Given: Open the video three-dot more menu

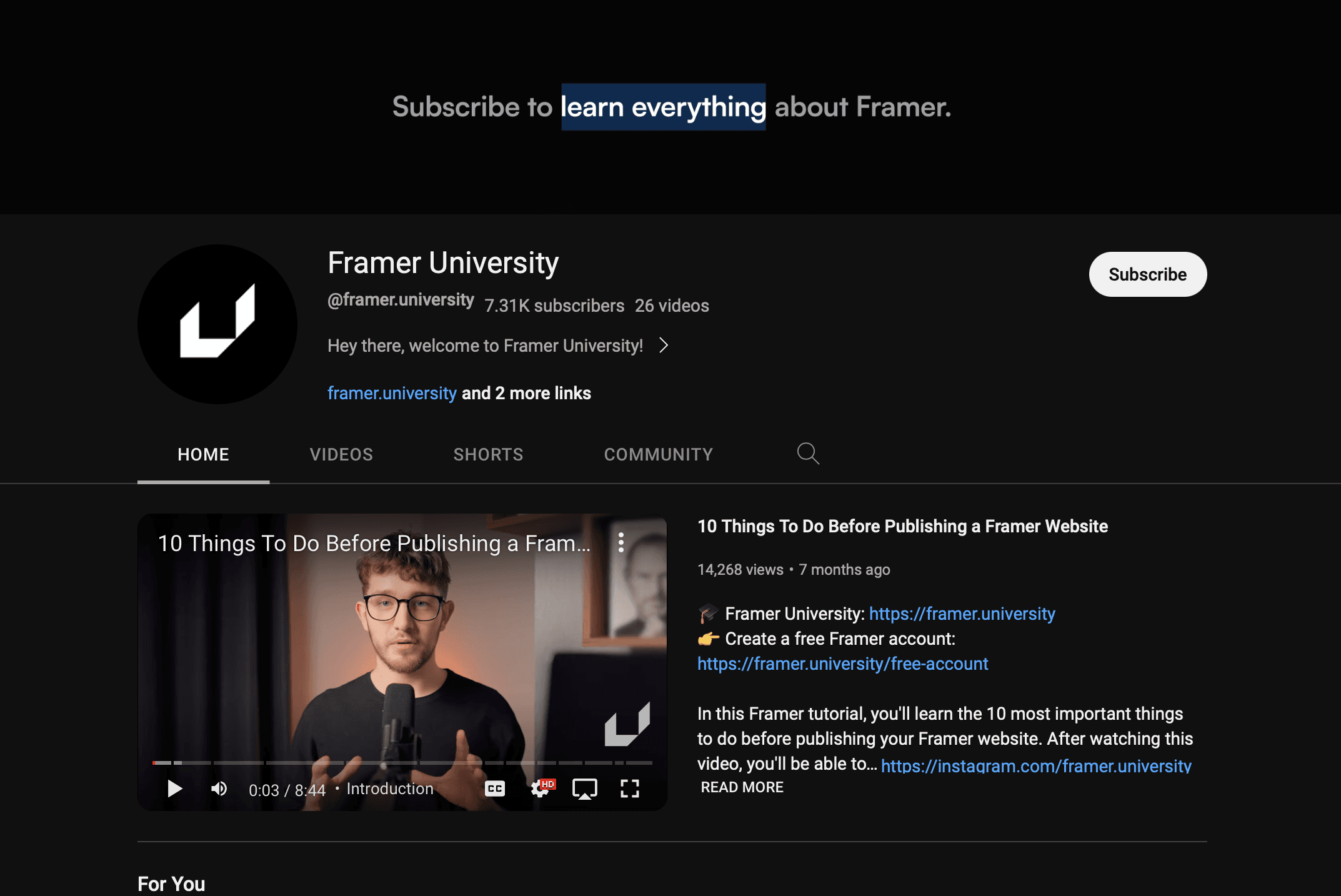Looking at the screenshot, I should click(621, 542).
